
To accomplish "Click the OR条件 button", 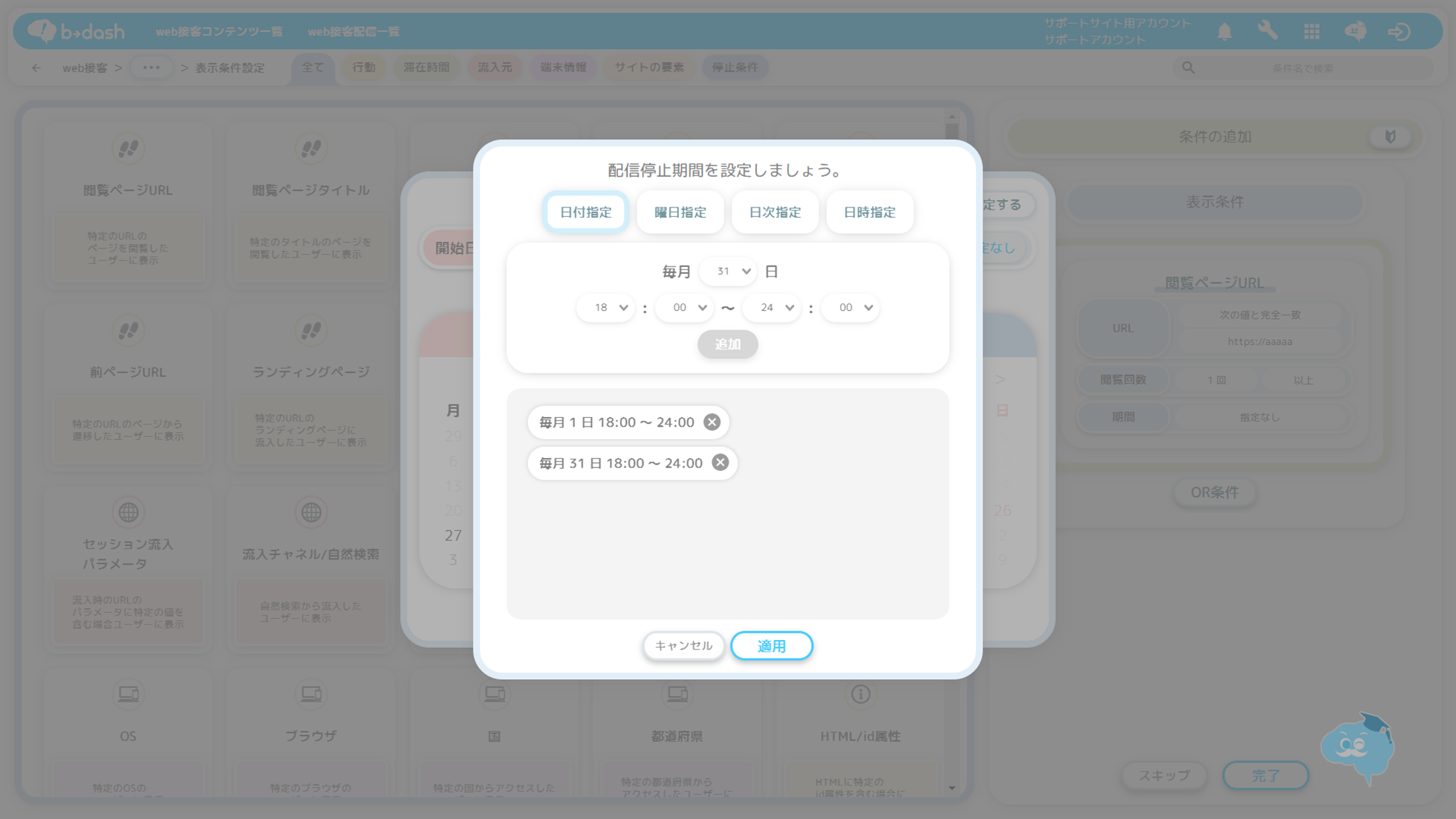I will tap(1214, 493).
